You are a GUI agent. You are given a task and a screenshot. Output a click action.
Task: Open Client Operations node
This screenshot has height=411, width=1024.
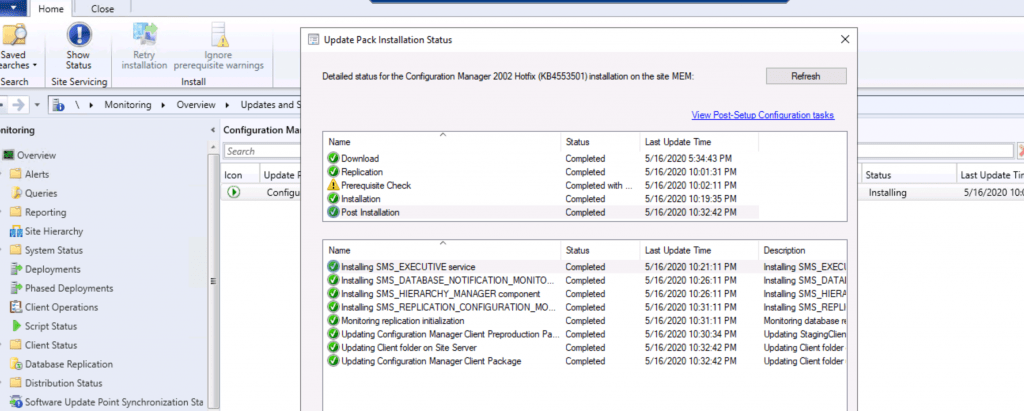point(54,307)
